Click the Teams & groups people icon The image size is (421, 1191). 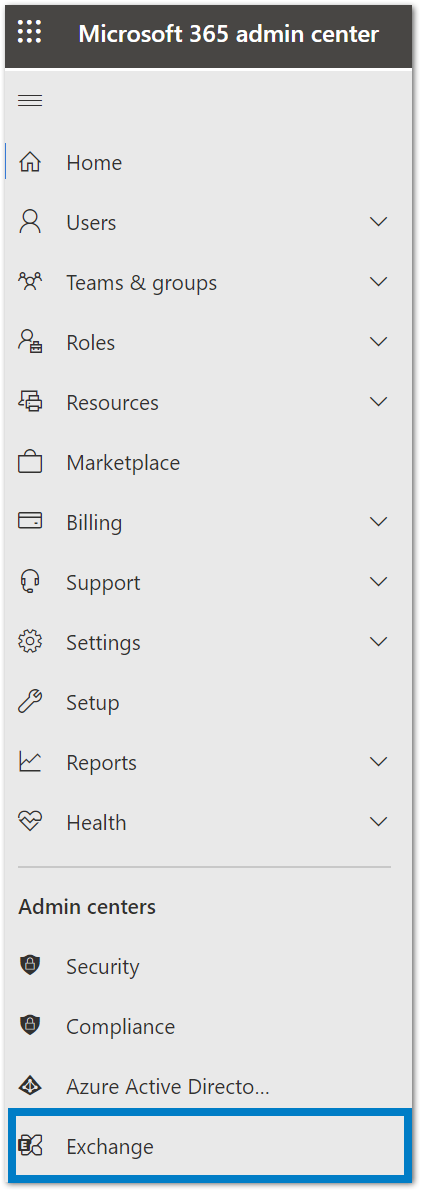(x=30, y=283)
